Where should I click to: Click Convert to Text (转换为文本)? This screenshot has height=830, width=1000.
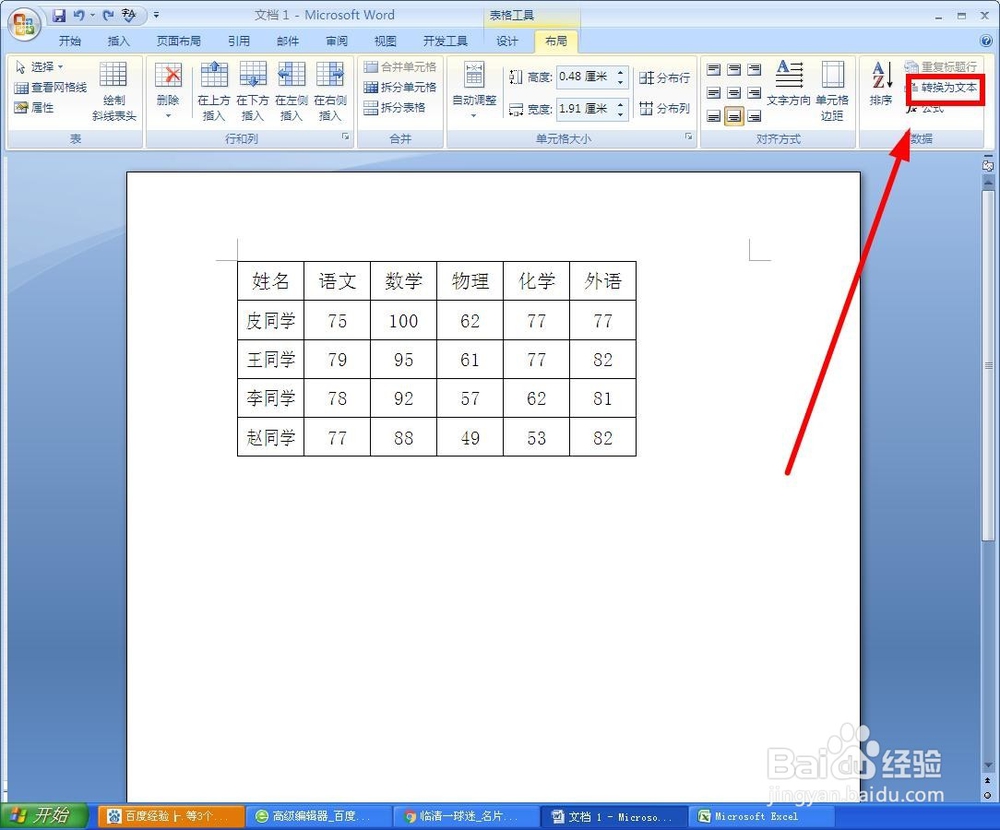(x=944, y=87)
